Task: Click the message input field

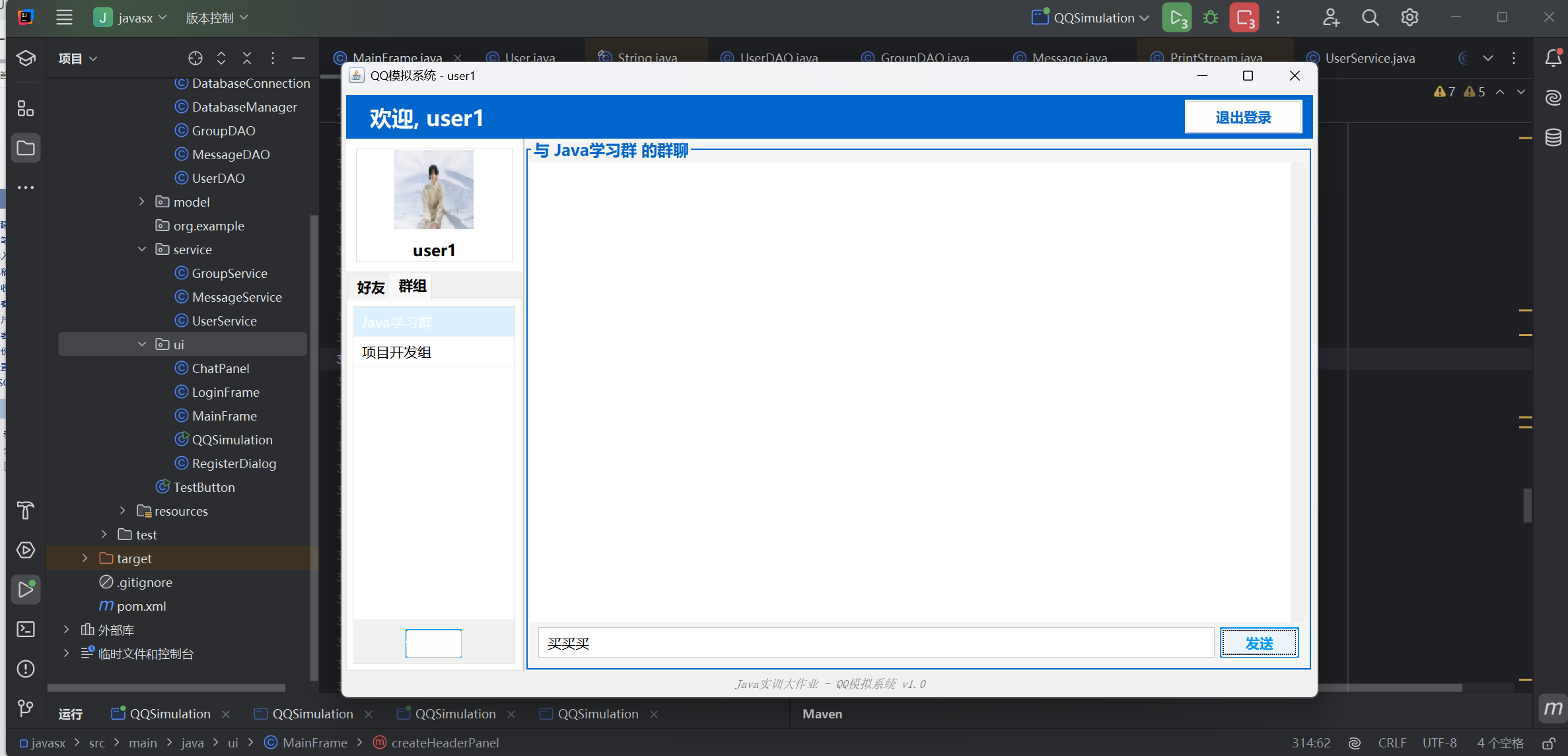Action: click(x=875, y=642)
